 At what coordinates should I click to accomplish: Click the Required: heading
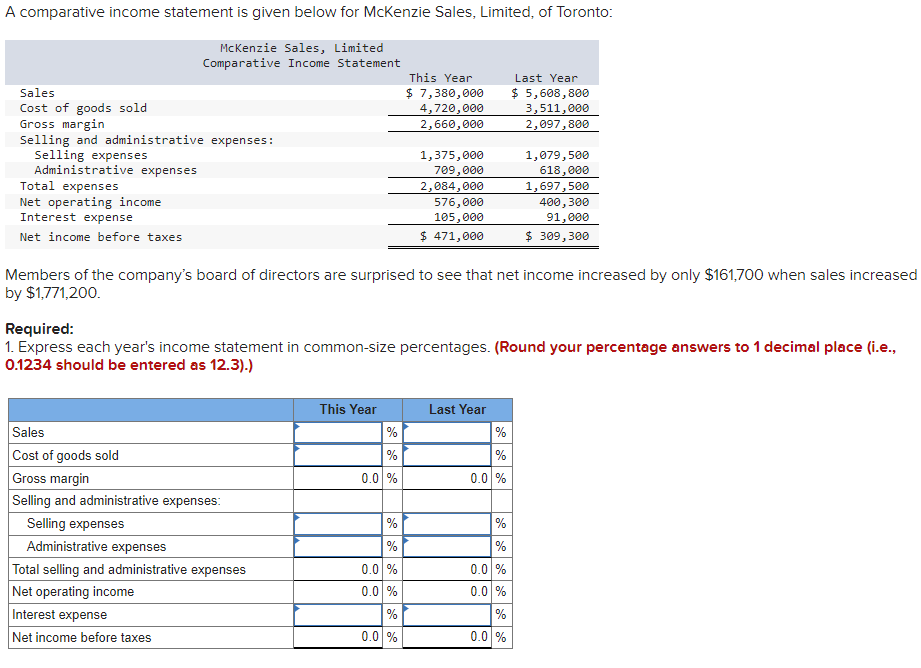tap(39, 329)
